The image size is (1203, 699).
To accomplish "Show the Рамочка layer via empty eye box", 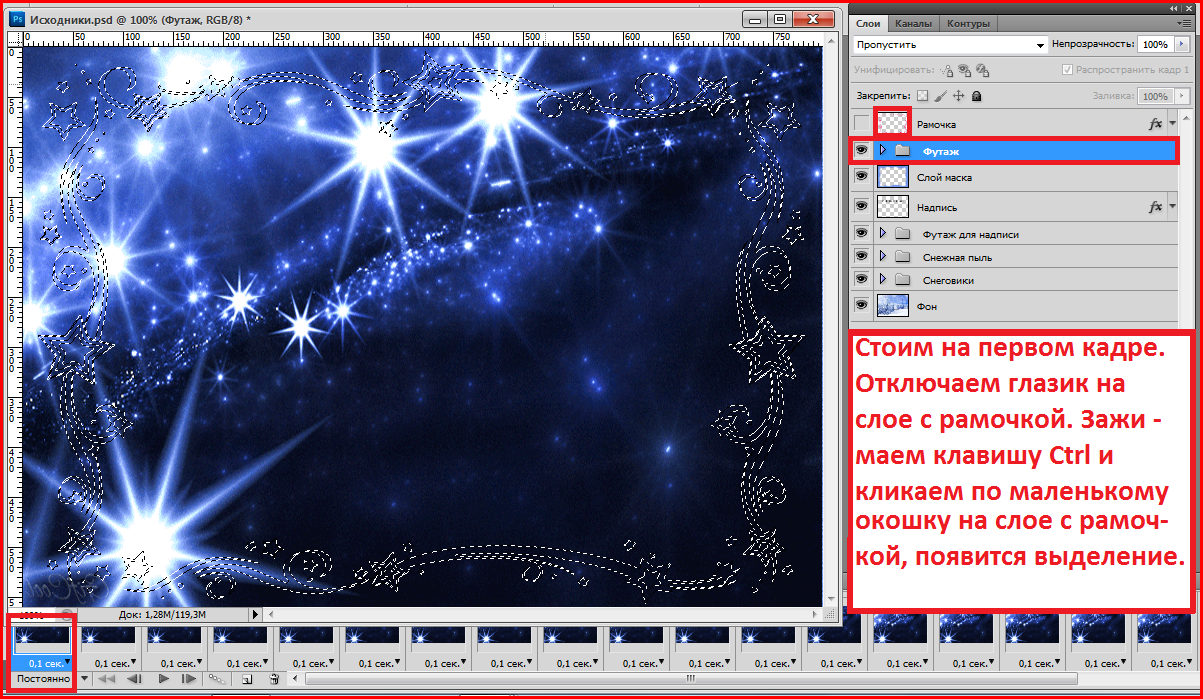I will (861, 124).
